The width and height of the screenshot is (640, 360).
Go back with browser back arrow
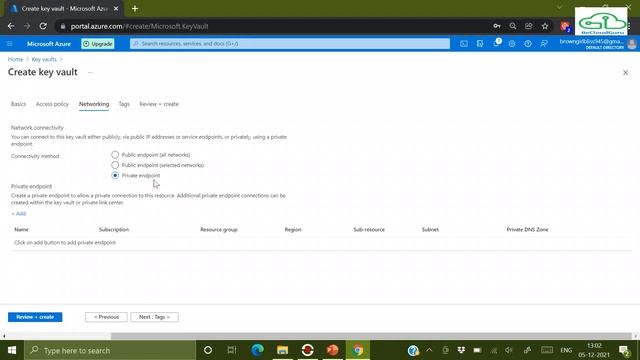click(11, 26)
